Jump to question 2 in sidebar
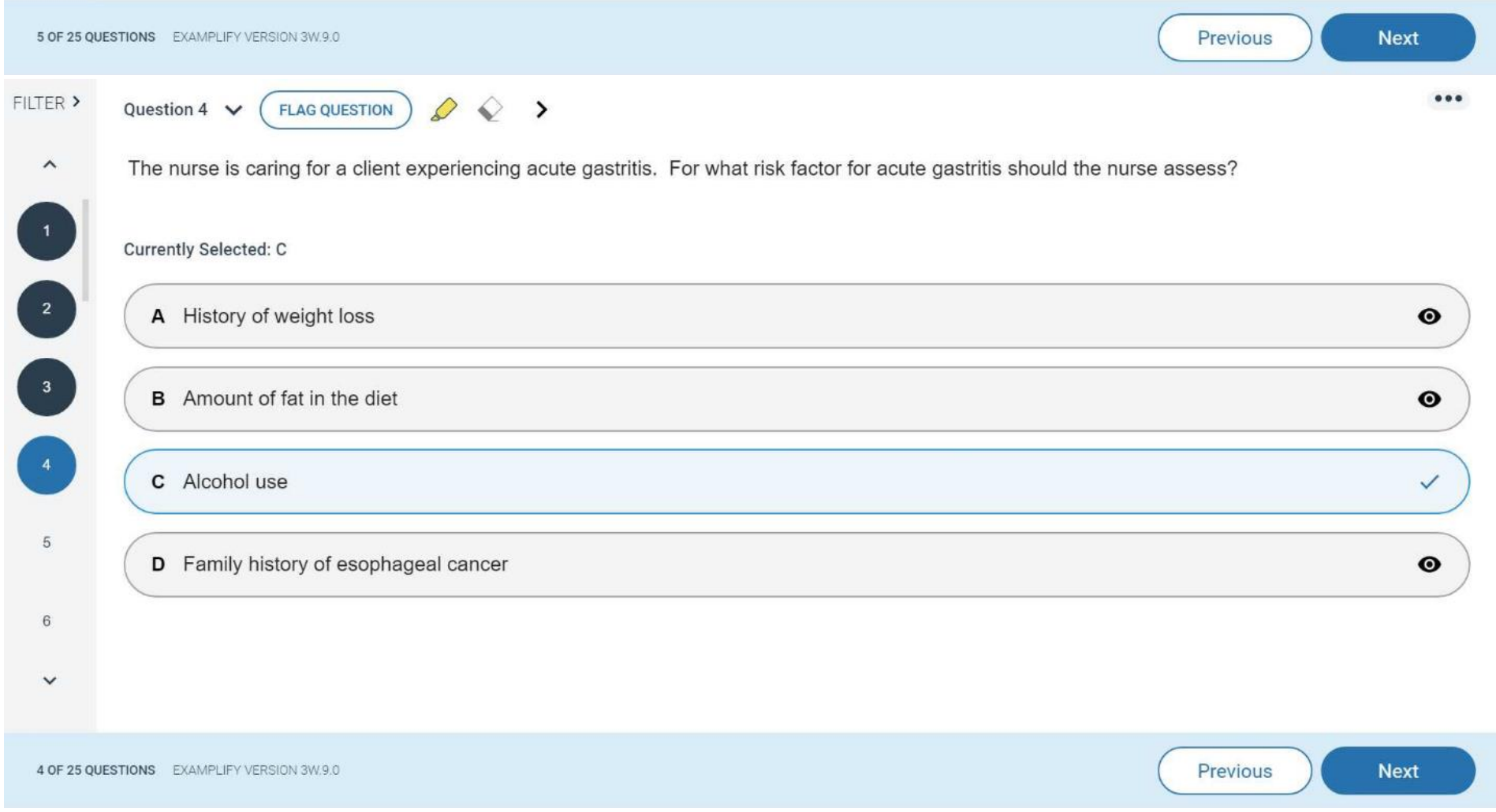The height and width of the screenshot is (812, 1496). point(47,309)
